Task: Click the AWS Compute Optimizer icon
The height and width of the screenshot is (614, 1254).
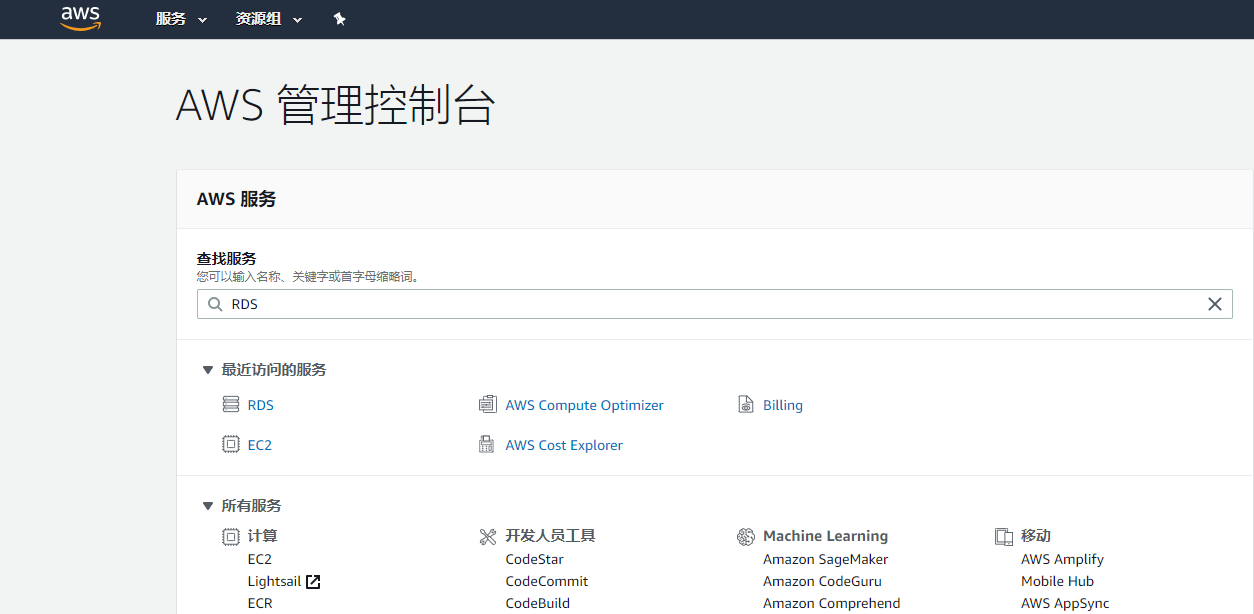Action: tap(488, 405)
